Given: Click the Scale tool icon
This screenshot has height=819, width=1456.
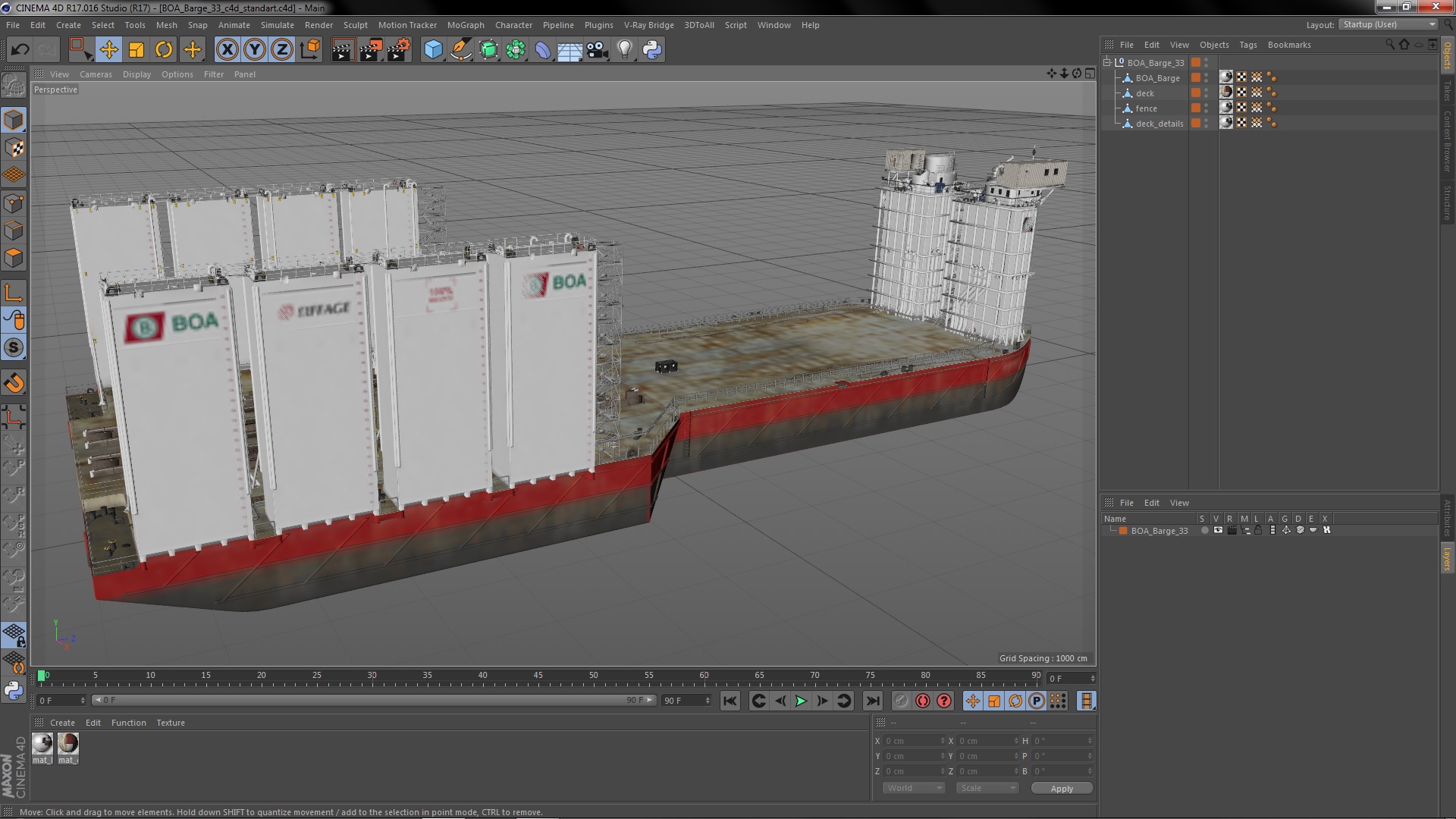Looking at the screenshot, I should click(136, 50).
